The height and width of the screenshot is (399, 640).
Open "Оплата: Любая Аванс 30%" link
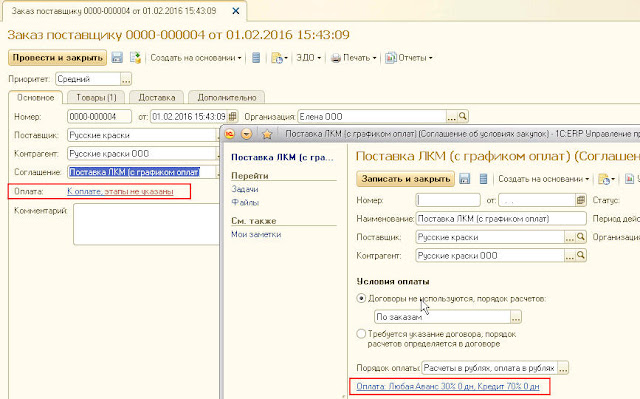[x=448, y=386]
